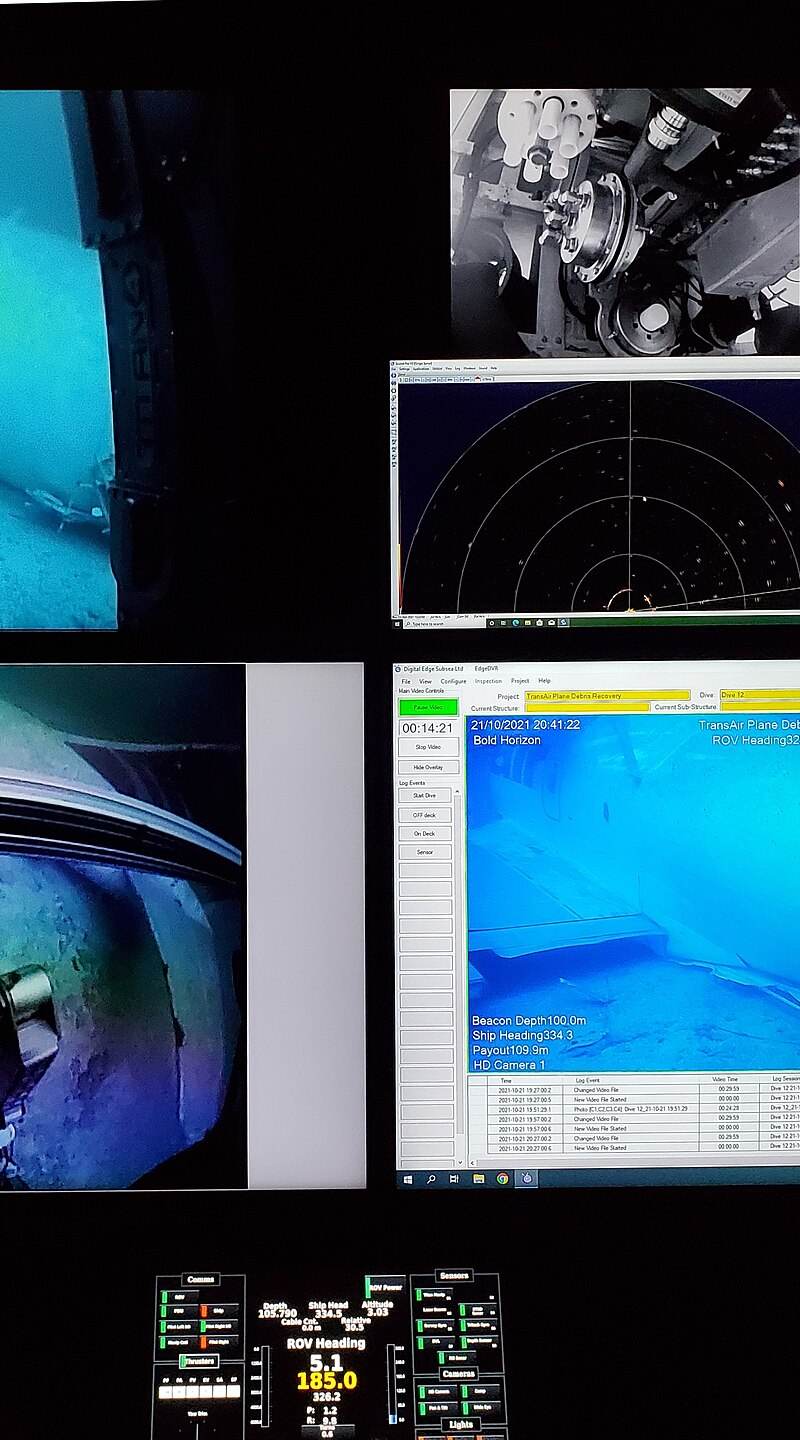Toggle the Pan & Tilt camera switch
This screenshot has width=800, height=1440.
[436, 1408]
